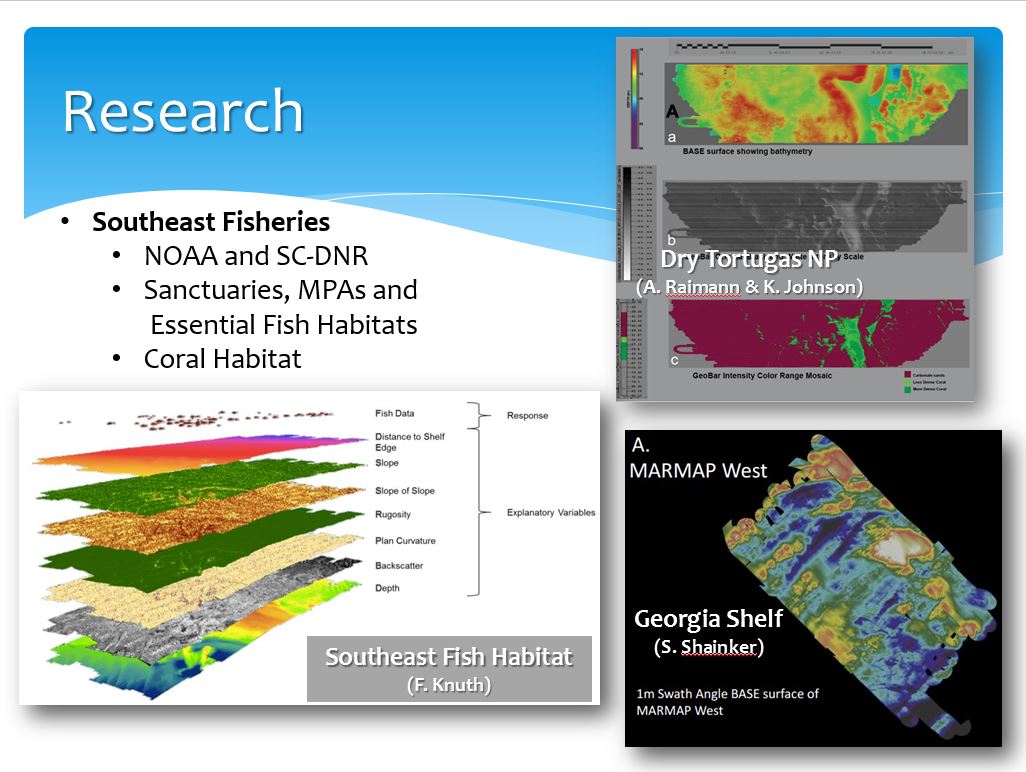Select the GeoBar Intensity Color Range Mosaic caption
Image resolution: width=1026 pixels, height=772 pixels.
click(x=761, y=376)
